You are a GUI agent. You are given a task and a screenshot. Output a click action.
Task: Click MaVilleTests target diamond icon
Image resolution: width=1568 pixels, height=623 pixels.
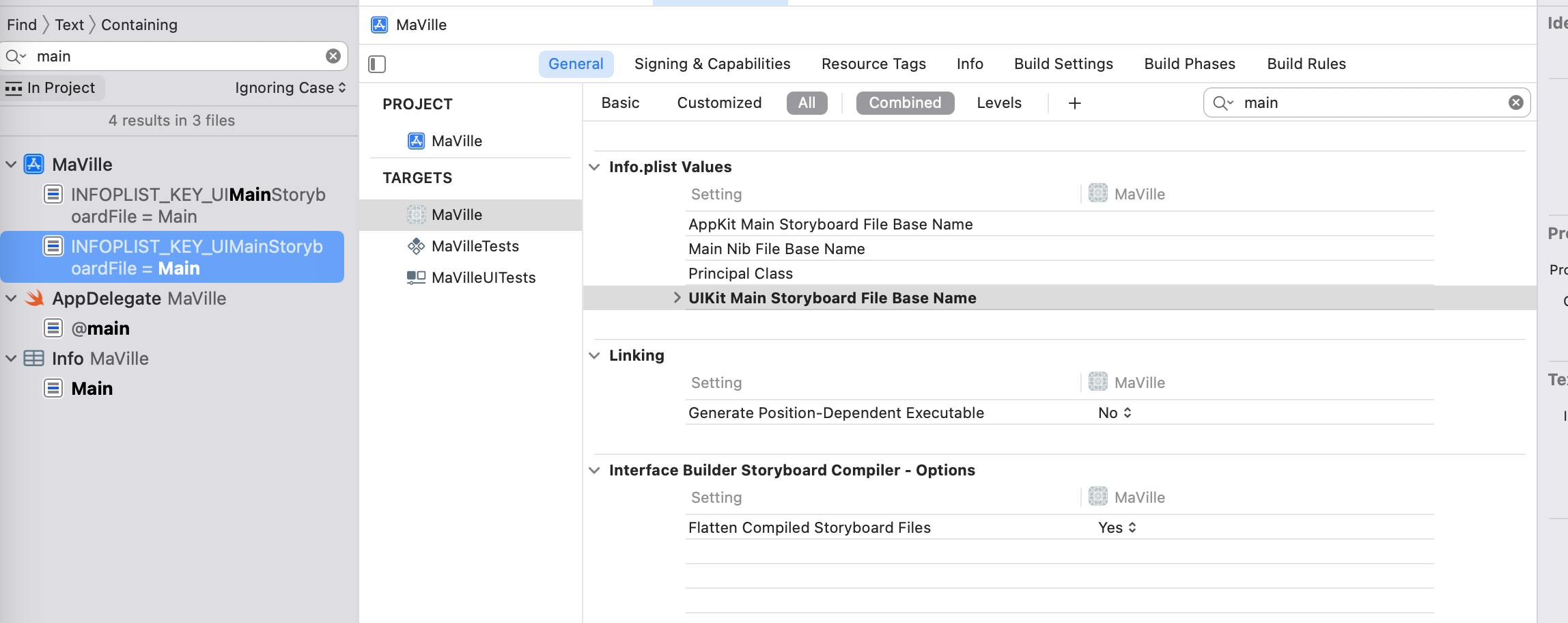tap(416, 246)
